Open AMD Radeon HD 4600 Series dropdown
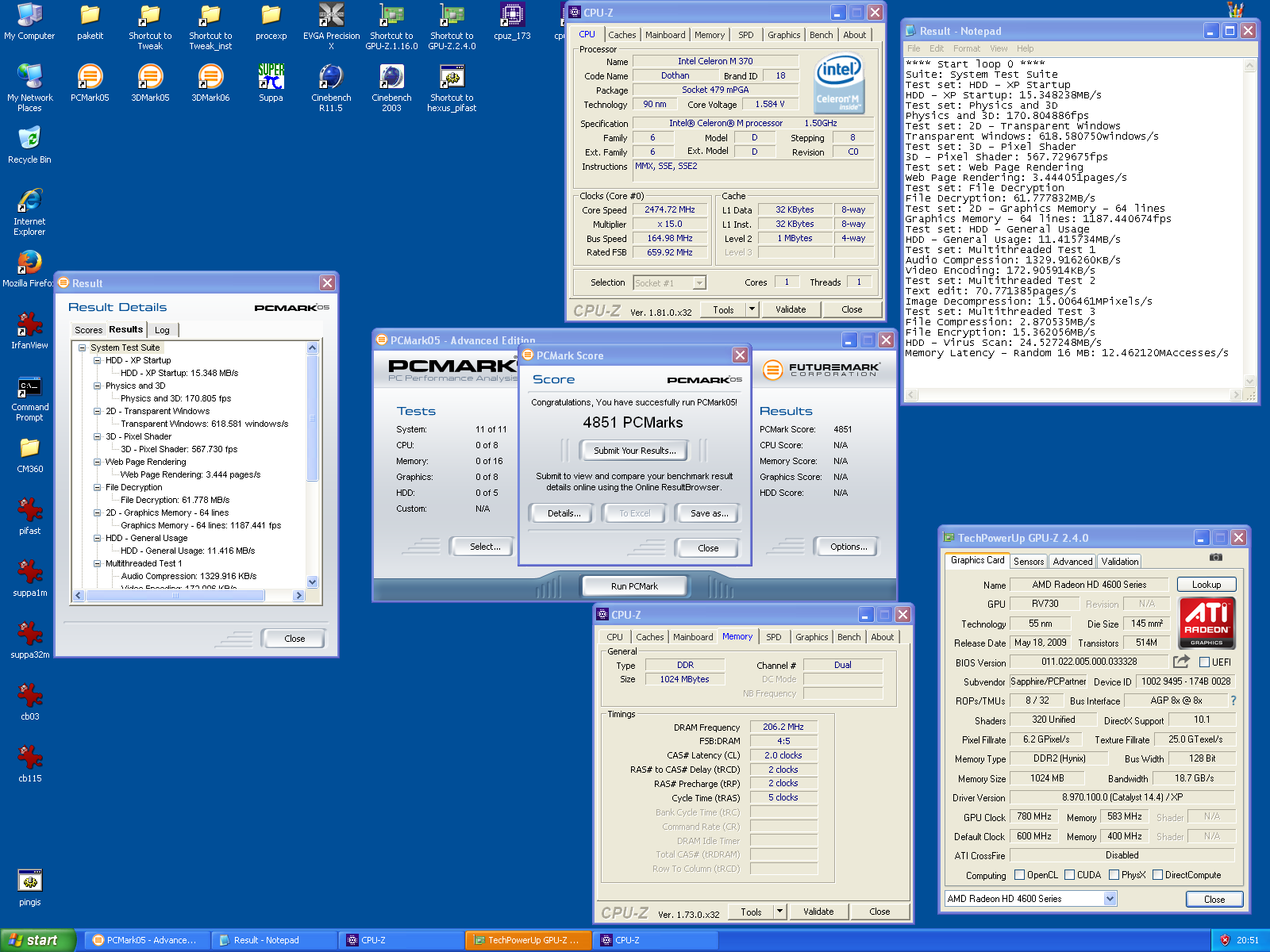The image size is (1270, 952). pyautogui.click(x=1110, y=899)
